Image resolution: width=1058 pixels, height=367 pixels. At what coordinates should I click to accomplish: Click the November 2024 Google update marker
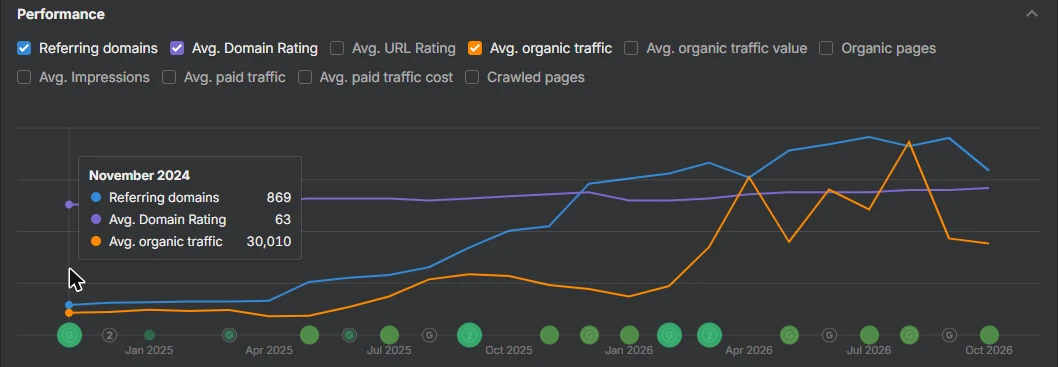[69, 335]
